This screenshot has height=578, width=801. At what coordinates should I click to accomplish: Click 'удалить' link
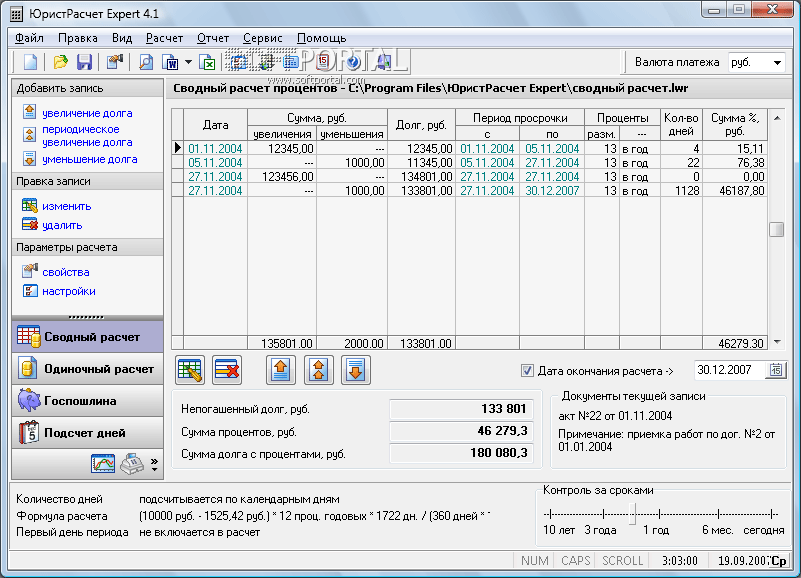coord(62,225)
